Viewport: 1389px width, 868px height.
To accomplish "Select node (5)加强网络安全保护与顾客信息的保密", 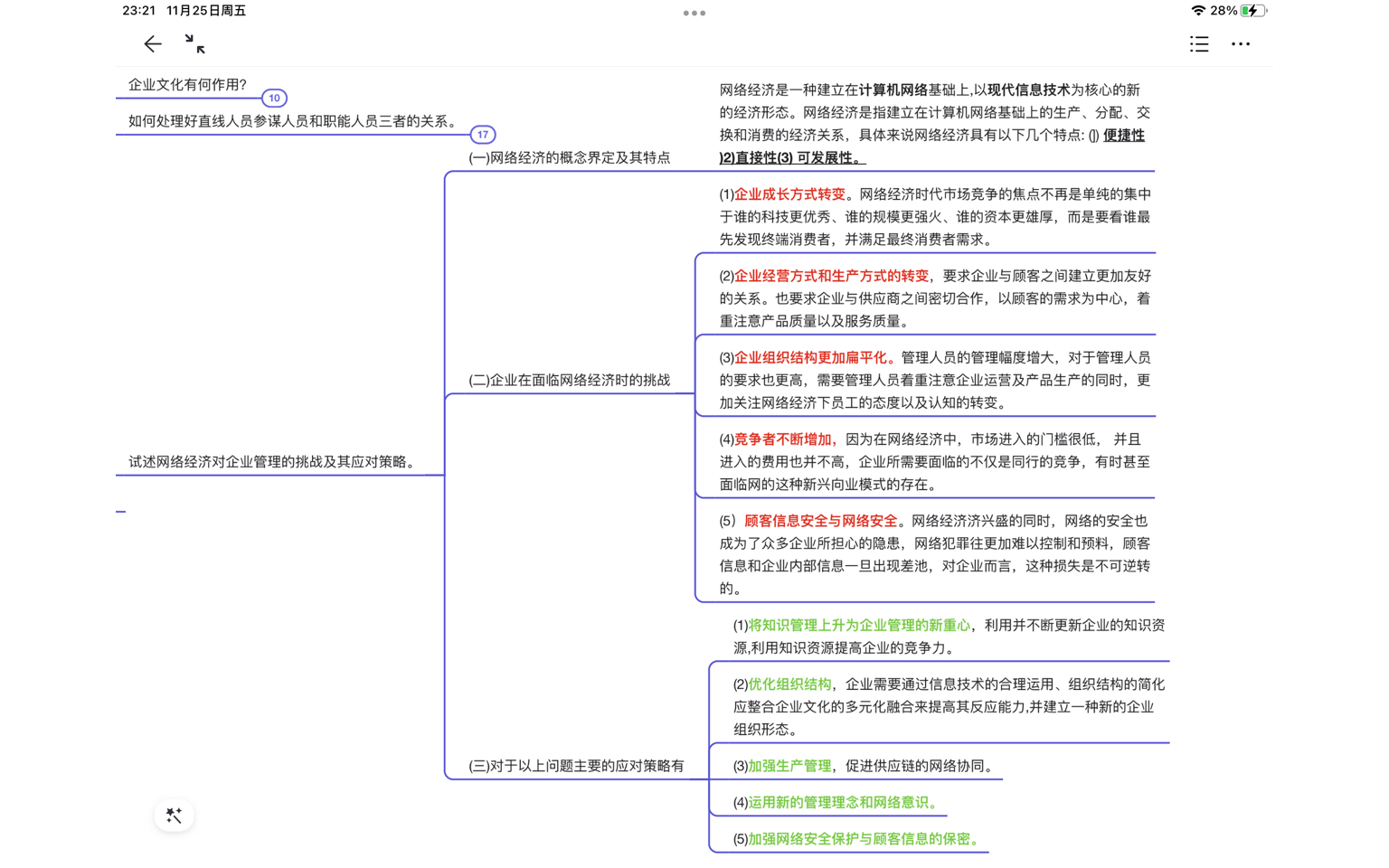I will point(858,839).
